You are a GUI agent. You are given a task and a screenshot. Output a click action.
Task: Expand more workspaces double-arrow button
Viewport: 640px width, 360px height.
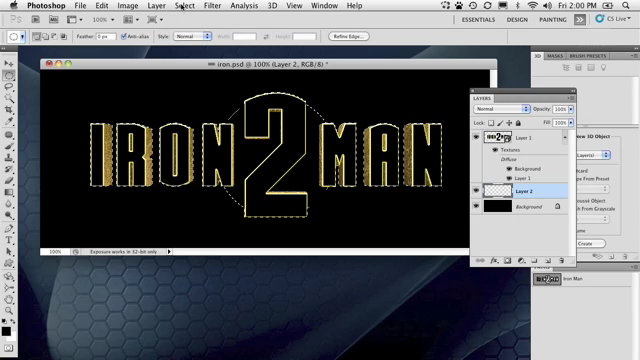pos(580,20)
